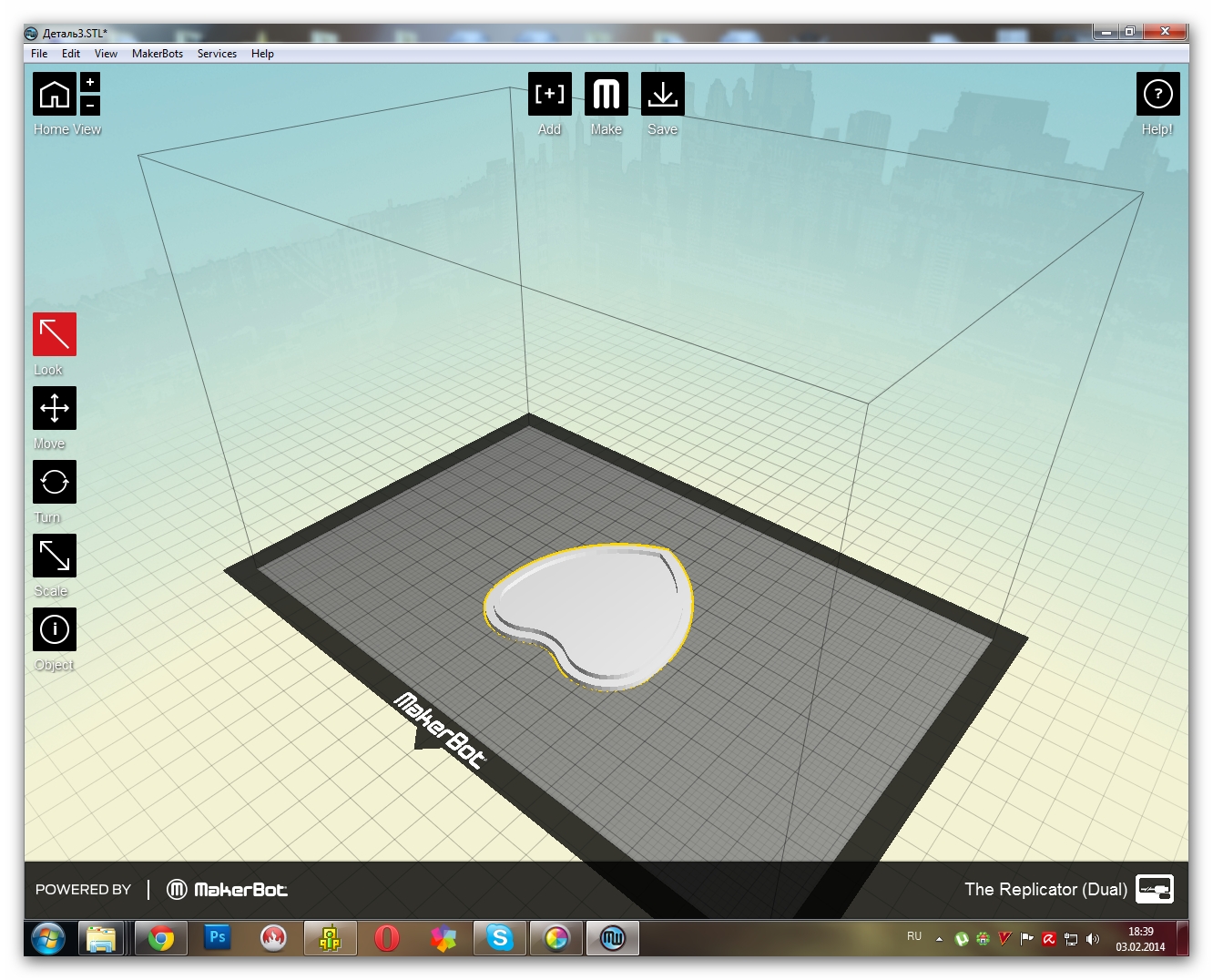Open Skype from the taskbar
This screenshot has height=980, width=1213.
(500, 938)
